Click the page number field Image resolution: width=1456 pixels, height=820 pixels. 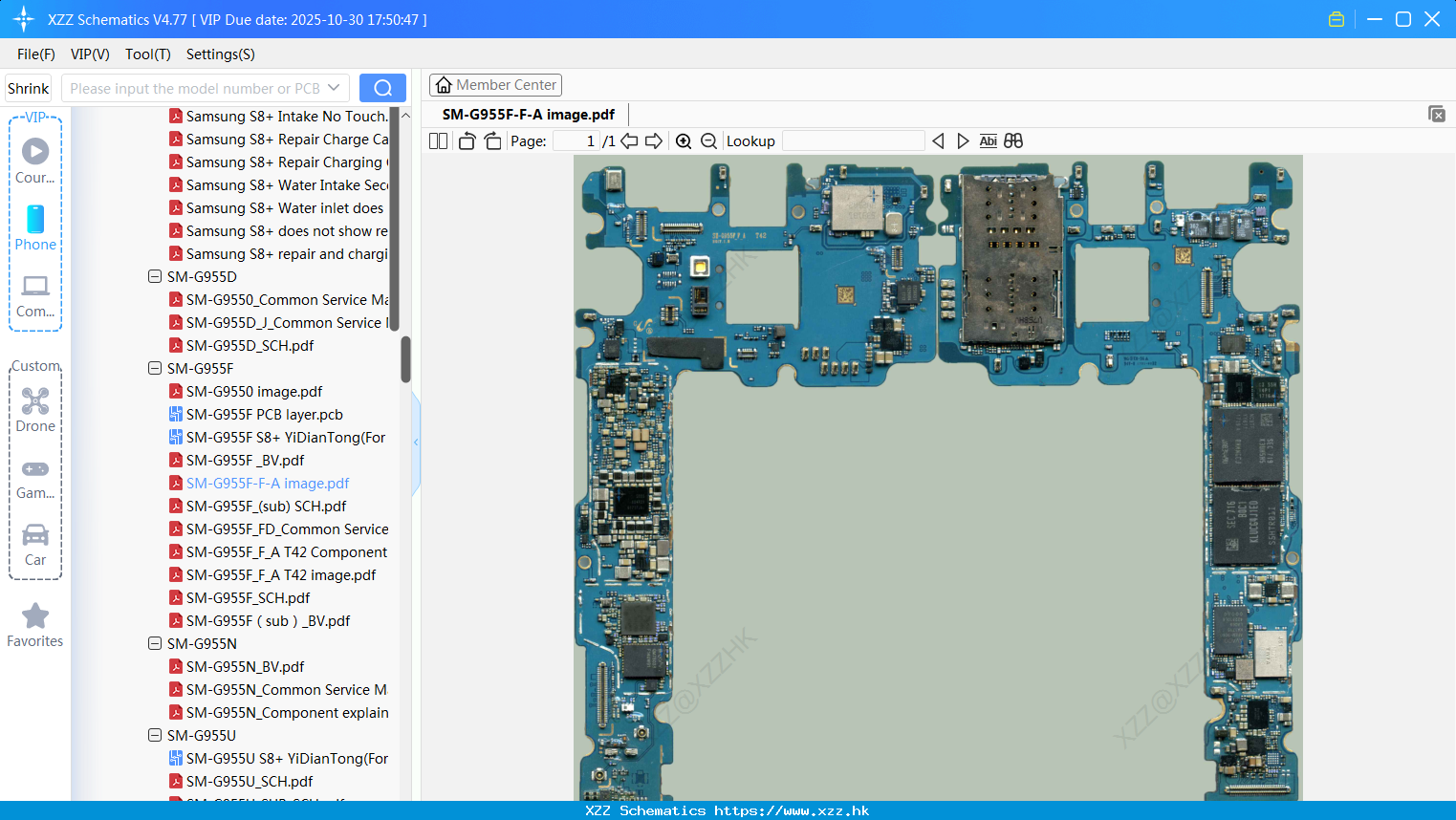coord(576,140)
